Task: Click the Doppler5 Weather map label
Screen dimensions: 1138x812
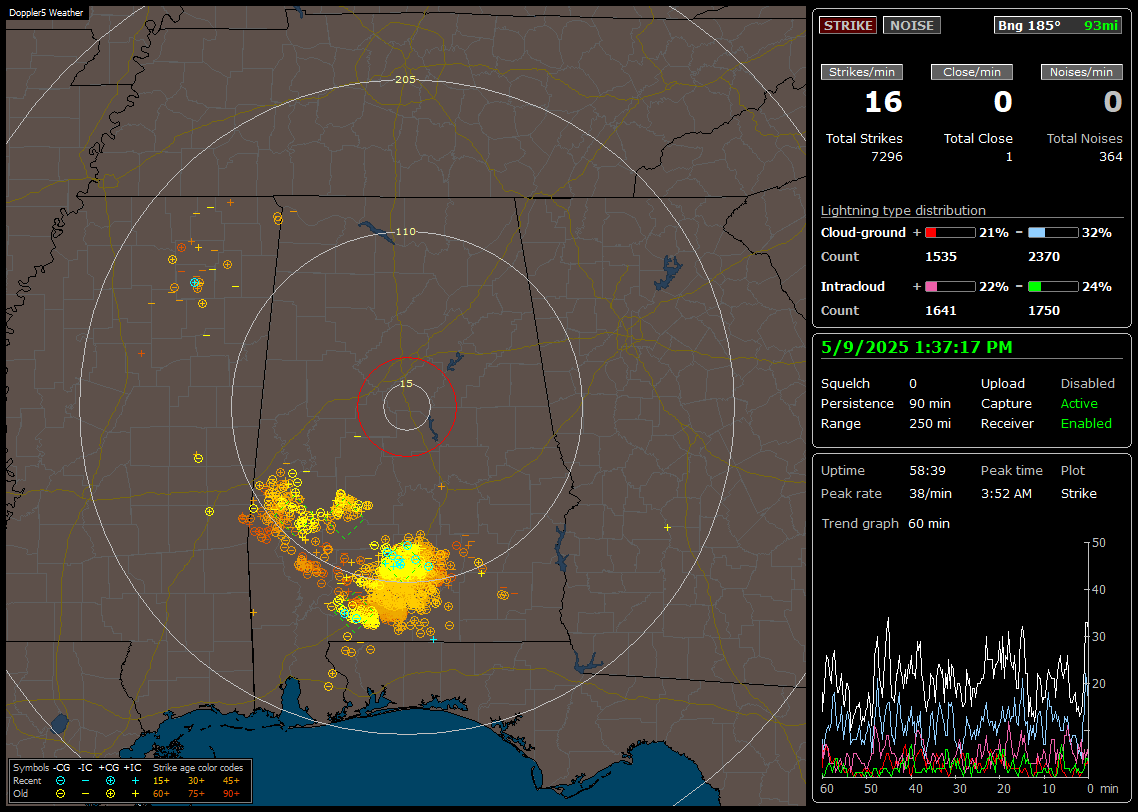Action: 46,12
